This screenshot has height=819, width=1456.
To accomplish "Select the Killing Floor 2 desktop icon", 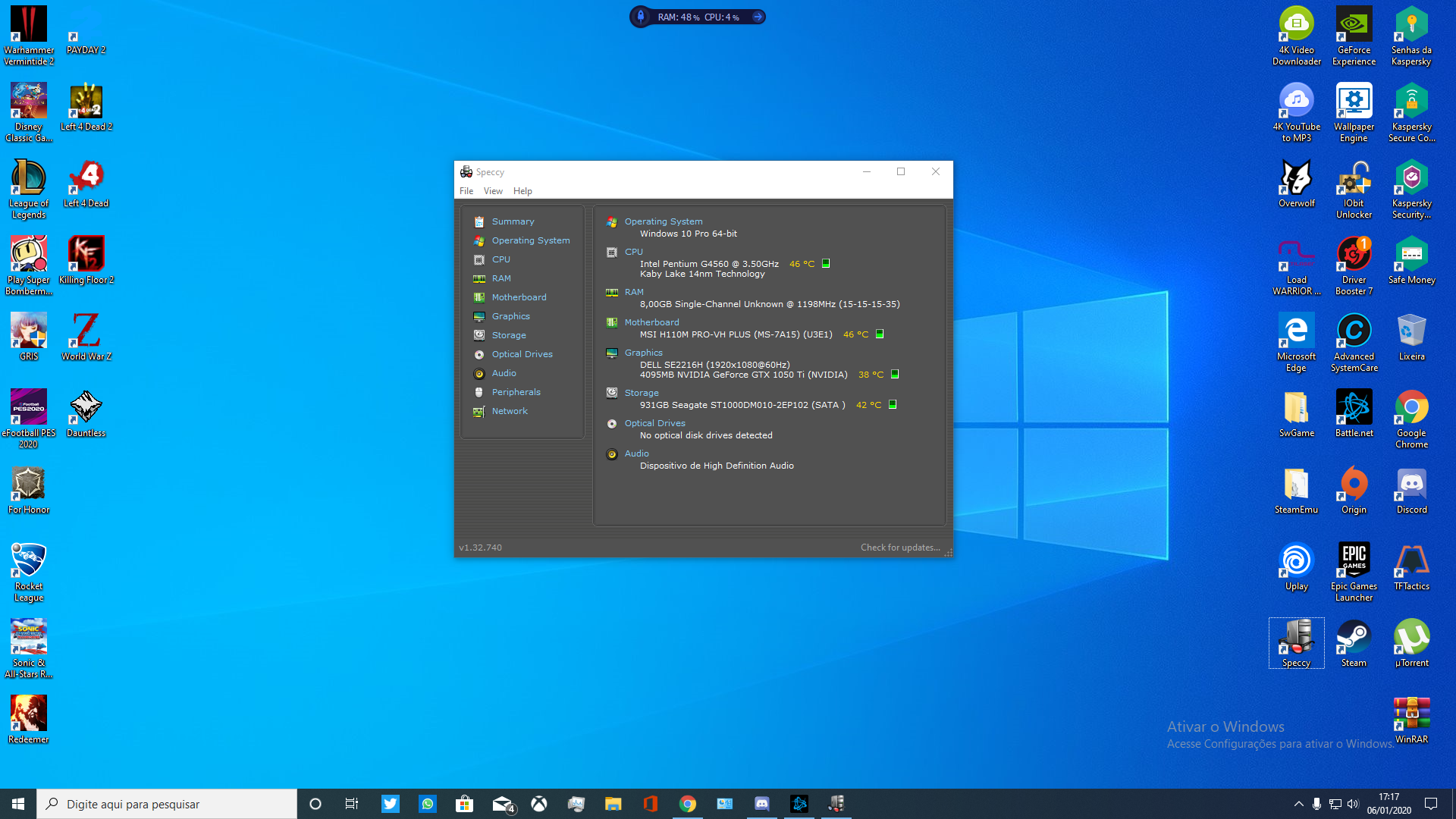I will click(86, 260).
